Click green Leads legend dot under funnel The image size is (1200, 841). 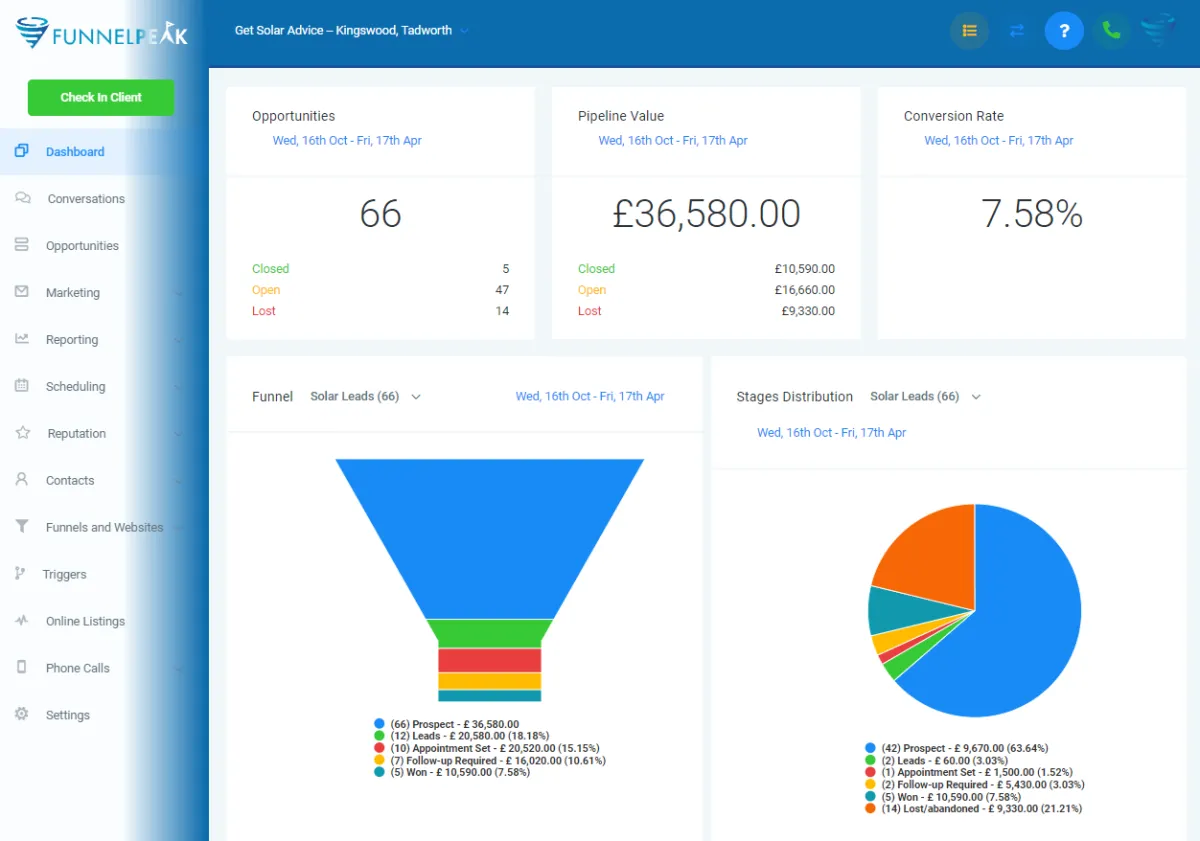click(379, 736)
